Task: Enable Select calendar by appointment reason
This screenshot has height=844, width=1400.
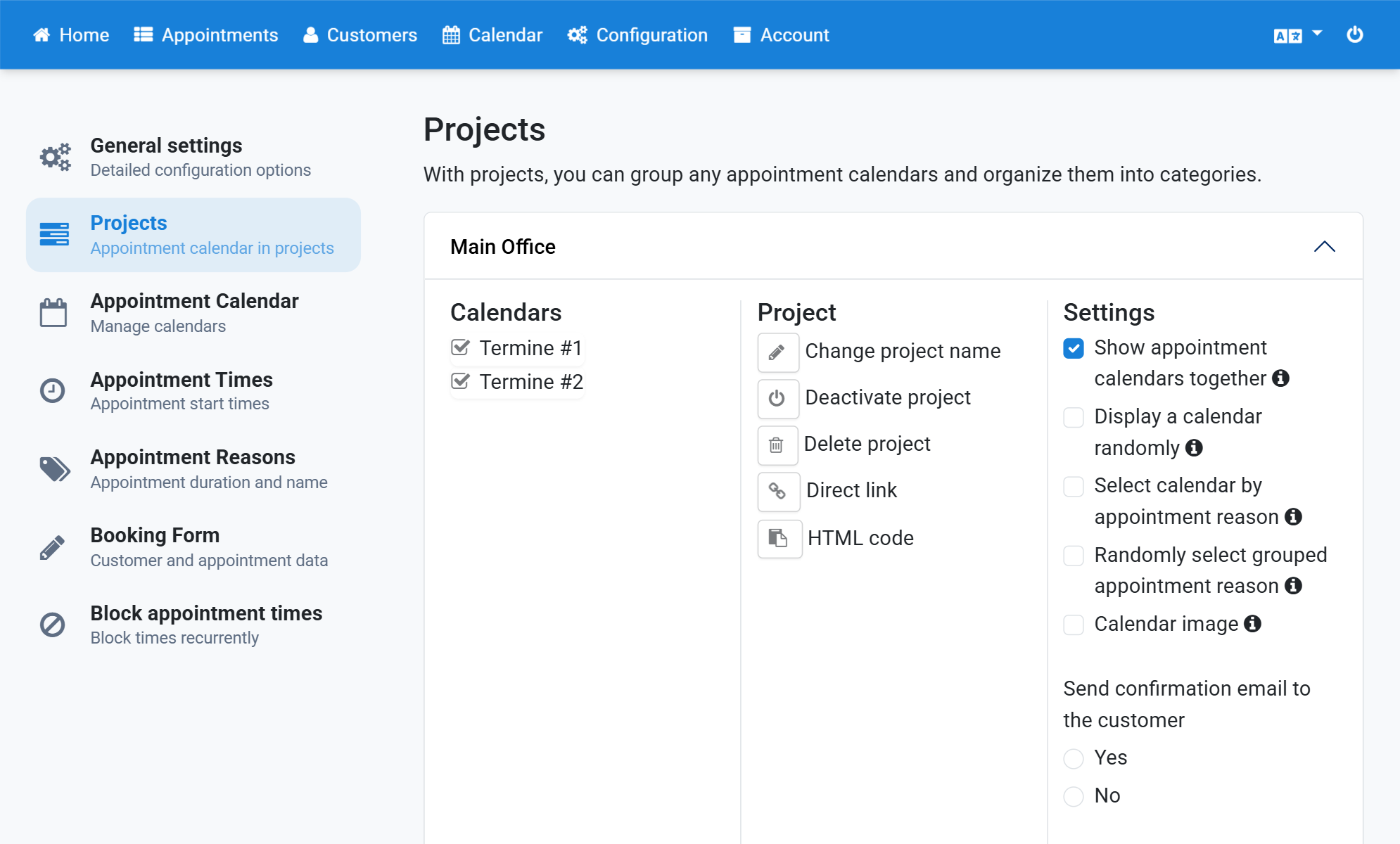Action: (1074, 486)
